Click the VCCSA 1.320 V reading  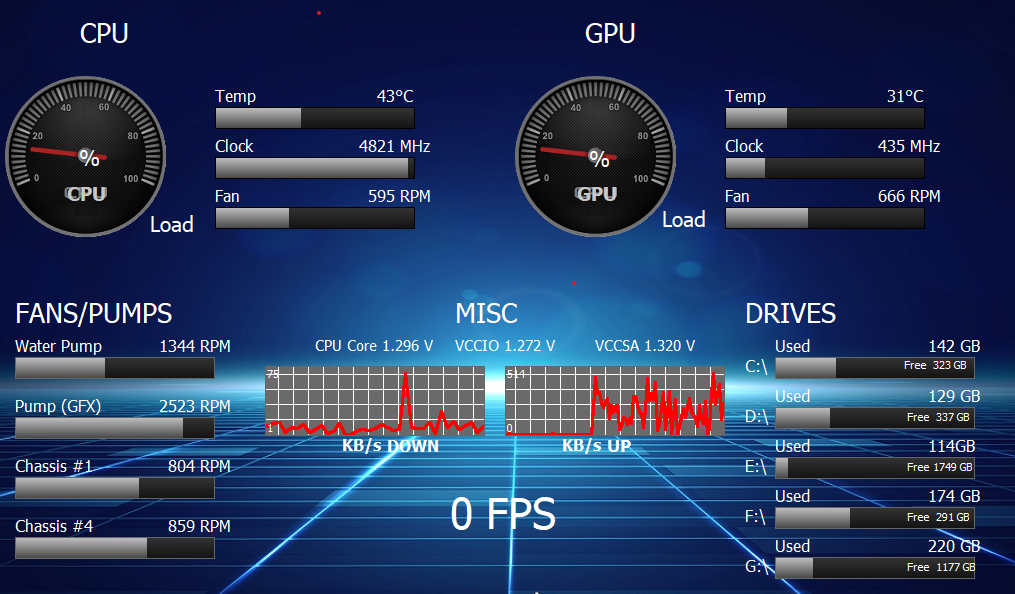point(645,346)
